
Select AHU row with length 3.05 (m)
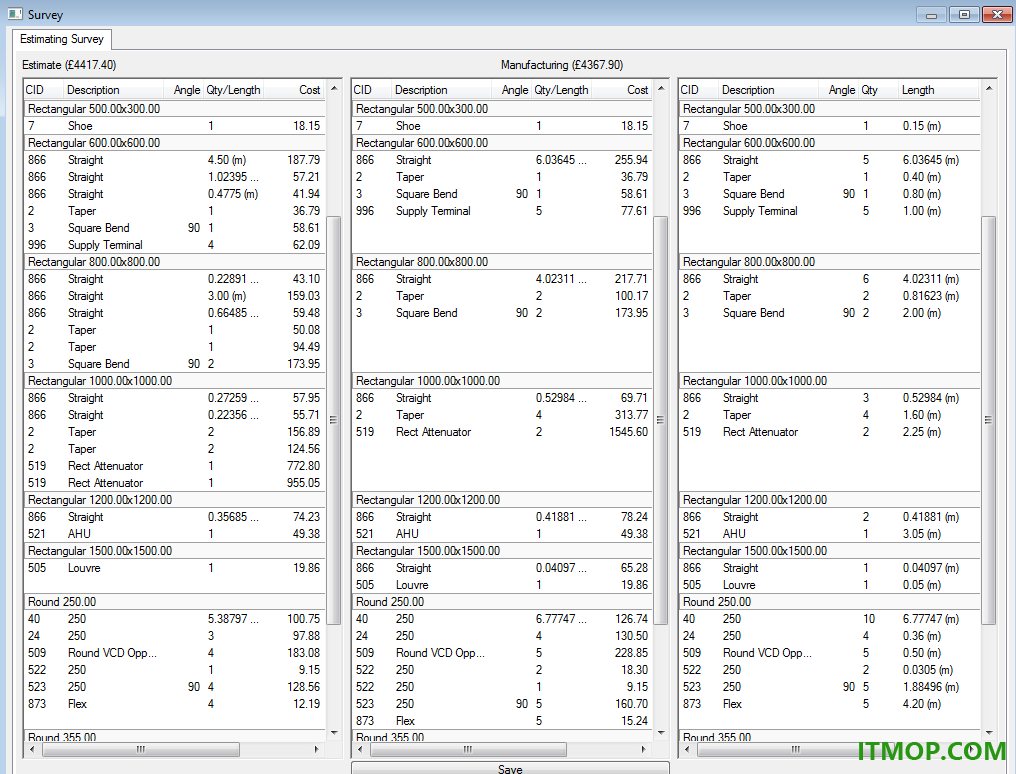829,534
